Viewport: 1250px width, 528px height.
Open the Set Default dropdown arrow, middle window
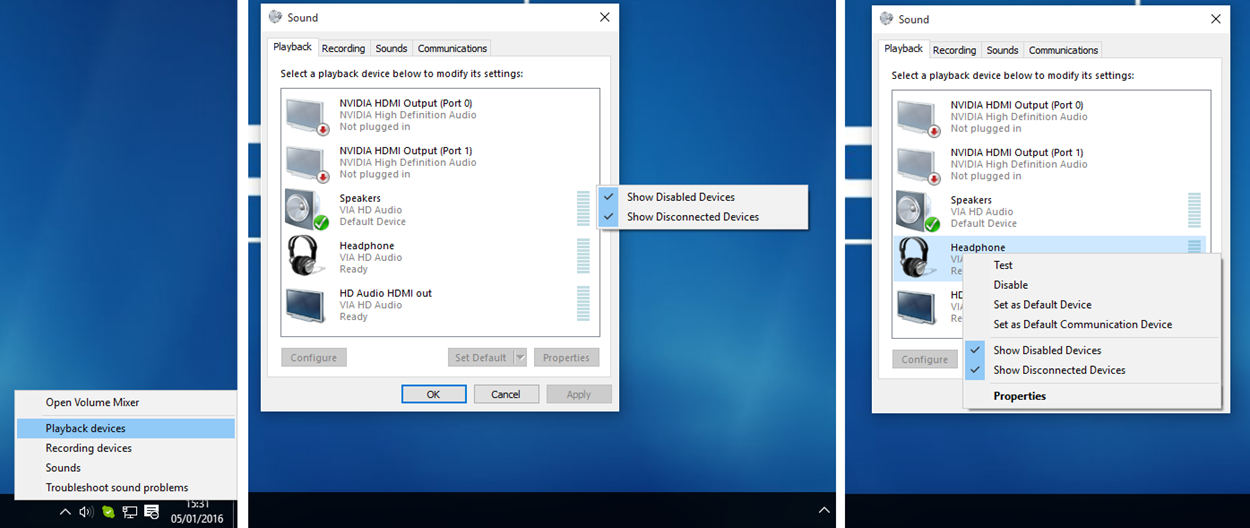[520, 357]
